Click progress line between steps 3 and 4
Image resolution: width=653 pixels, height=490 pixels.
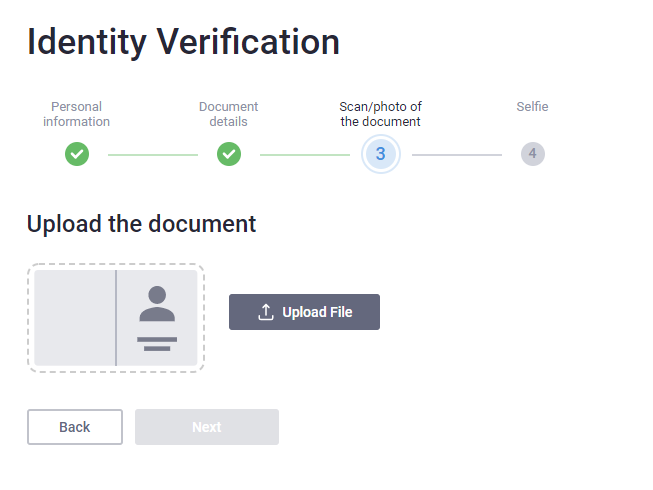457,155
